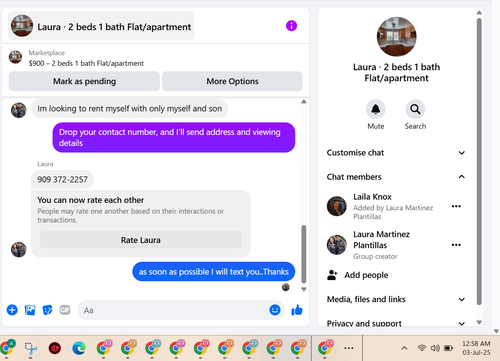Click in the Aa message input field
This screenshot has height=361, width=500.
(181, 310)
